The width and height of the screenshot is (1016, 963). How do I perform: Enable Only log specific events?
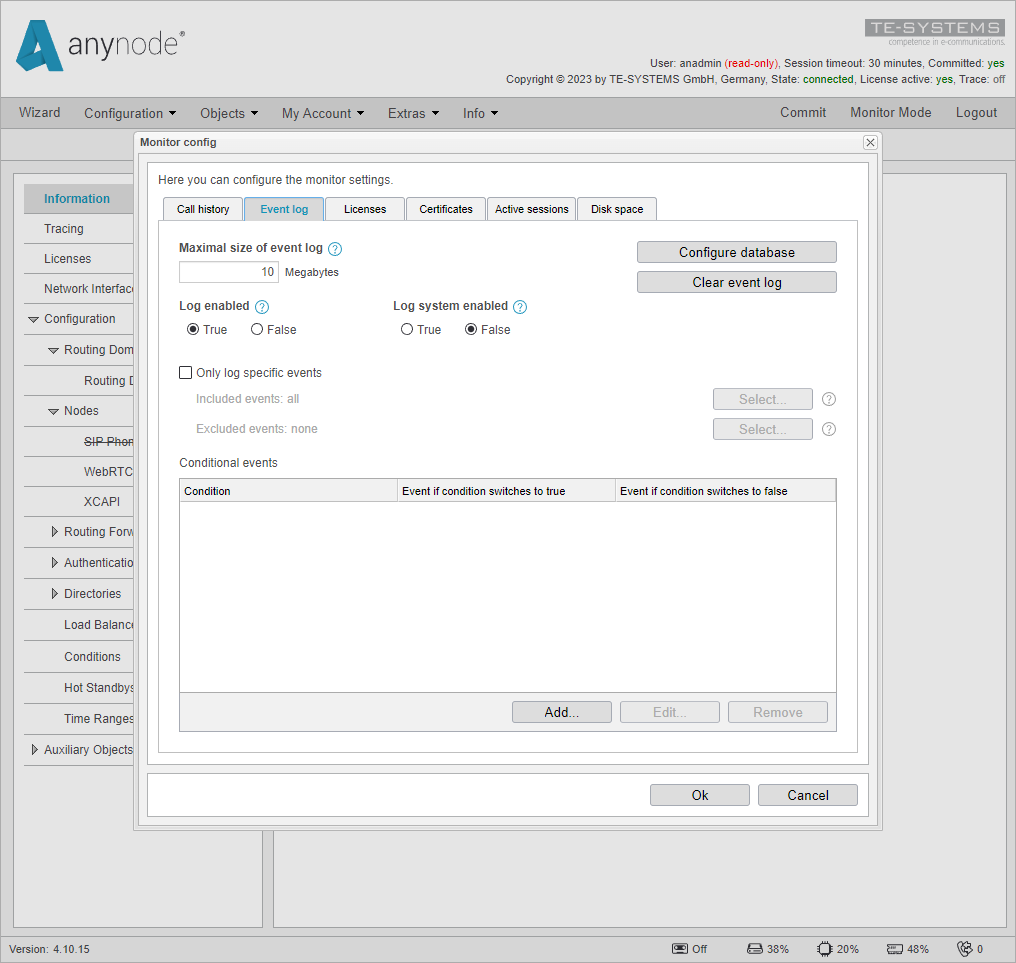click(x=185, y=372)
